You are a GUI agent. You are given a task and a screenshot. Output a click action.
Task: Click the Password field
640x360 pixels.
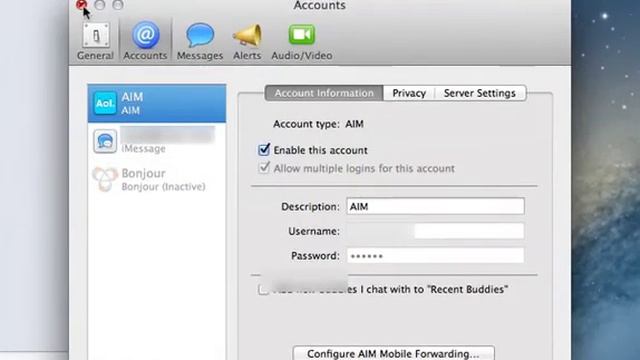coord(436,256)
